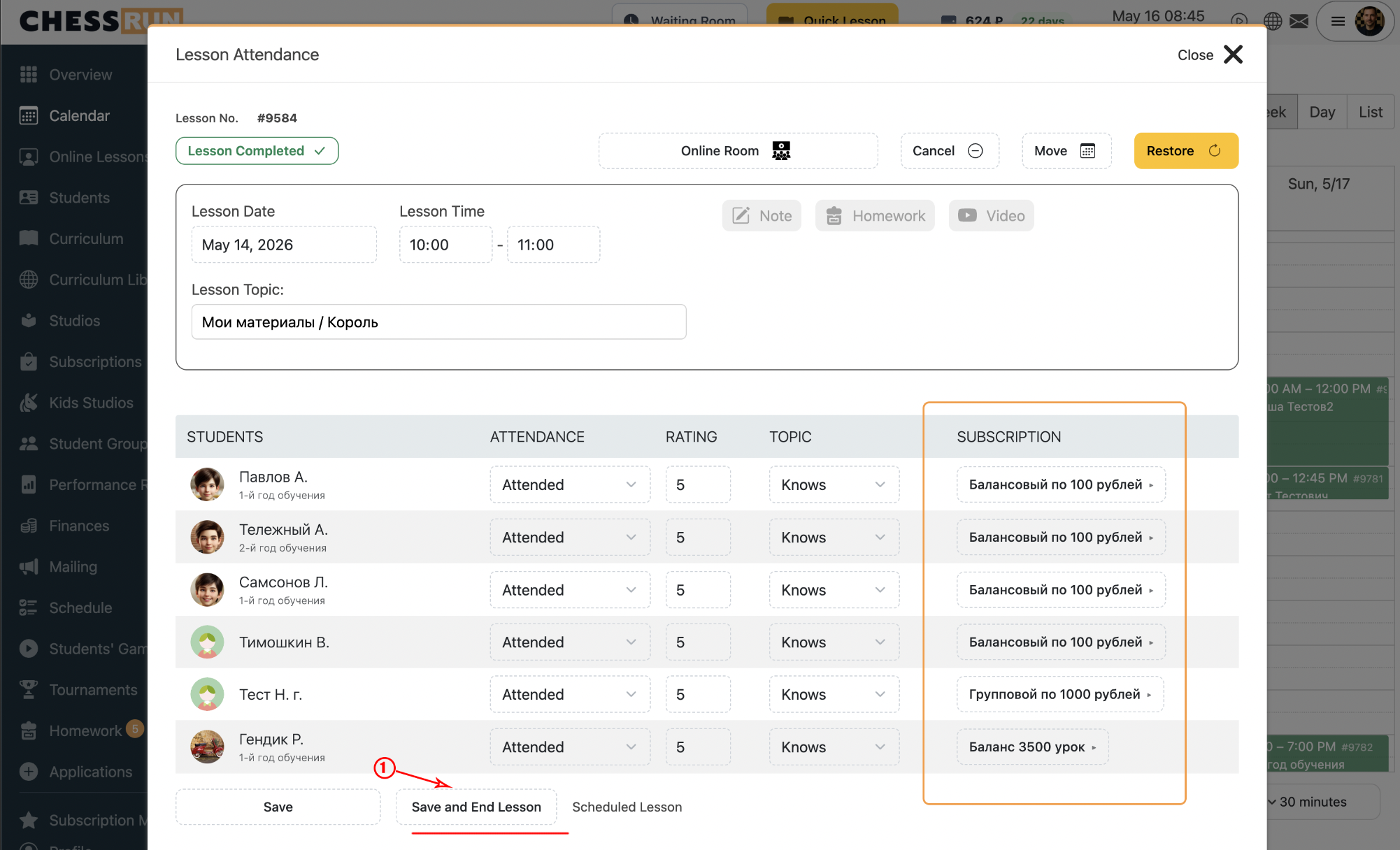The height and width of the screenshot is (850, 1400).
Task: Click the Quick Lesson button
Action: coord(832,15)
